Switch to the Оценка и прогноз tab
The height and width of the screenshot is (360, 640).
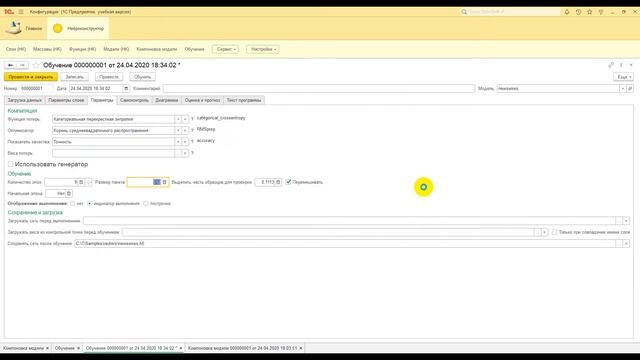pos(202,100)
